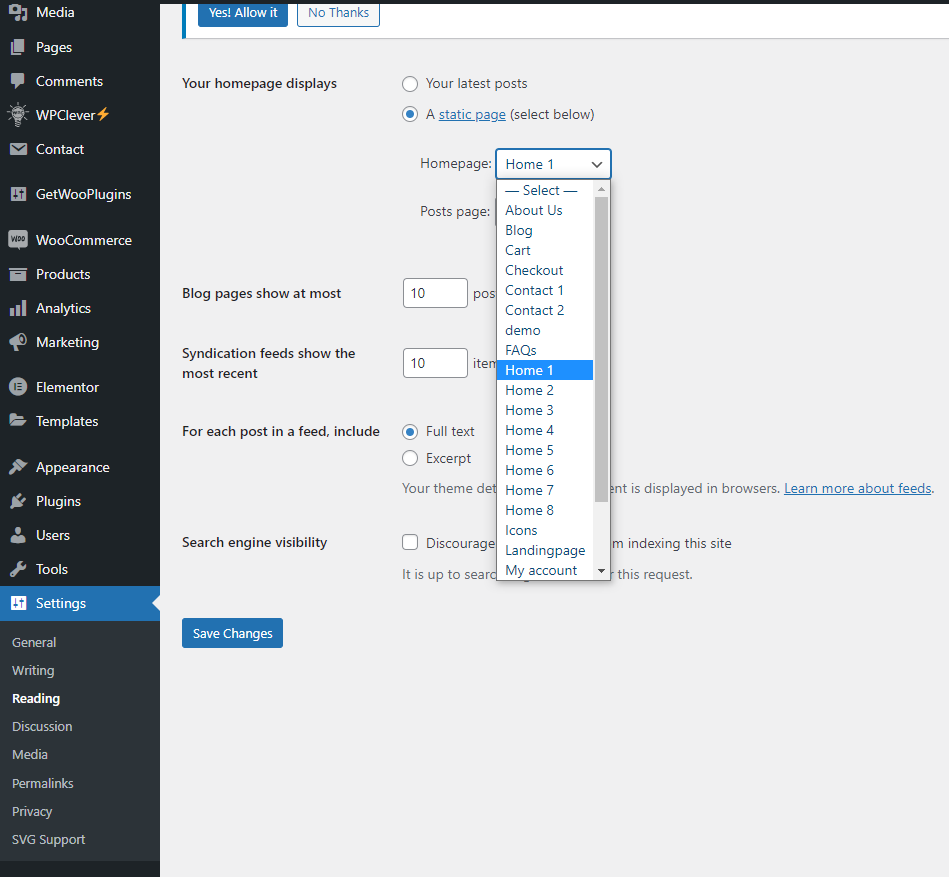The image size is (949, 877).
Task: Select the Excerpt radio button
Action: (x=410, y=458)
